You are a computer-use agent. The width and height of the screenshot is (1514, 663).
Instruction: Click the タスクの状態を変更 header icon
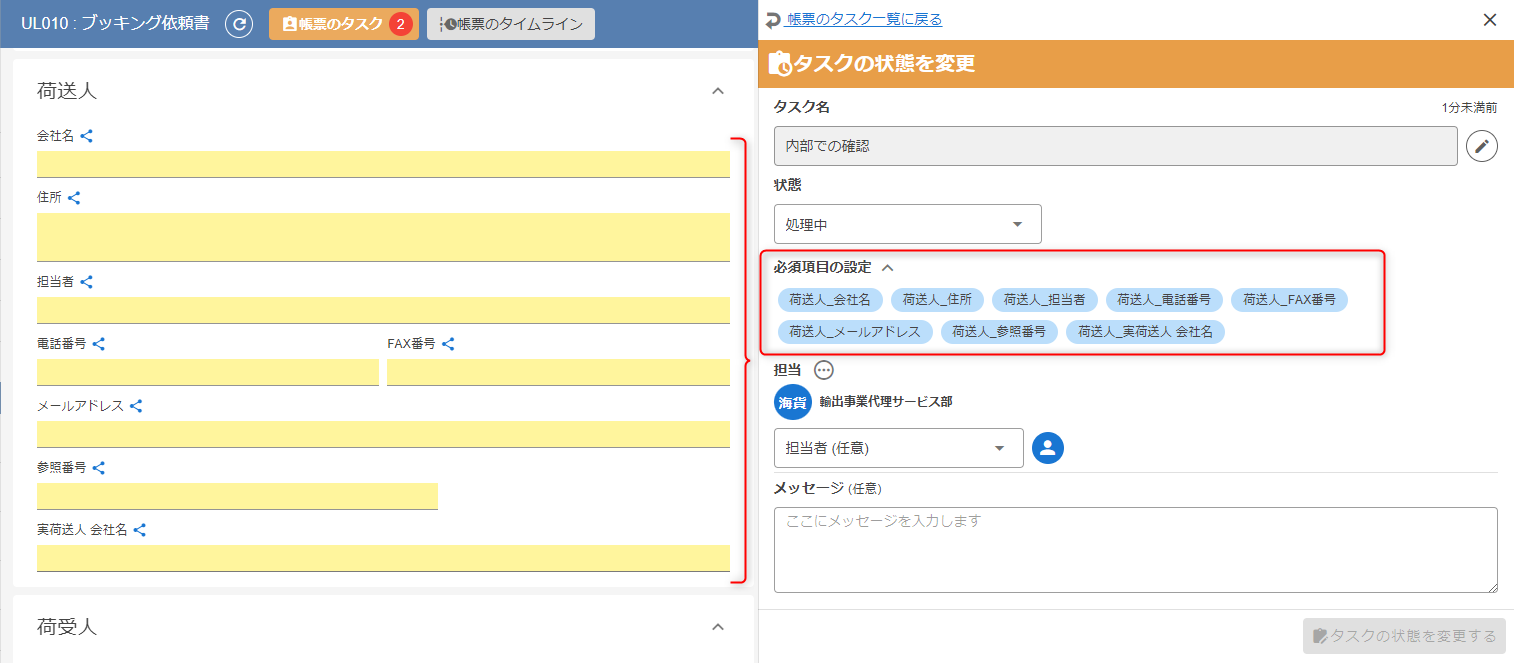click(780, 64)
